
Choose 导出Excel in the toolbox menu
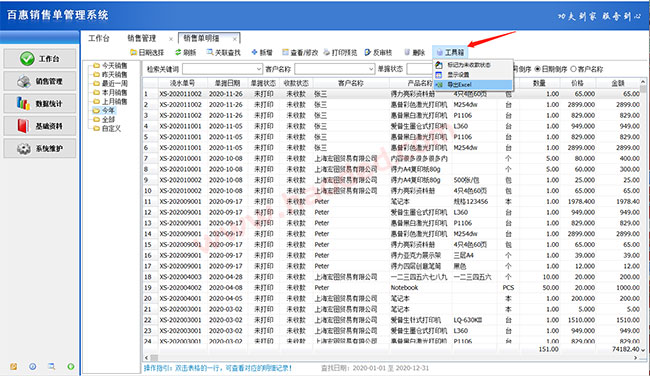pos(473,85)
